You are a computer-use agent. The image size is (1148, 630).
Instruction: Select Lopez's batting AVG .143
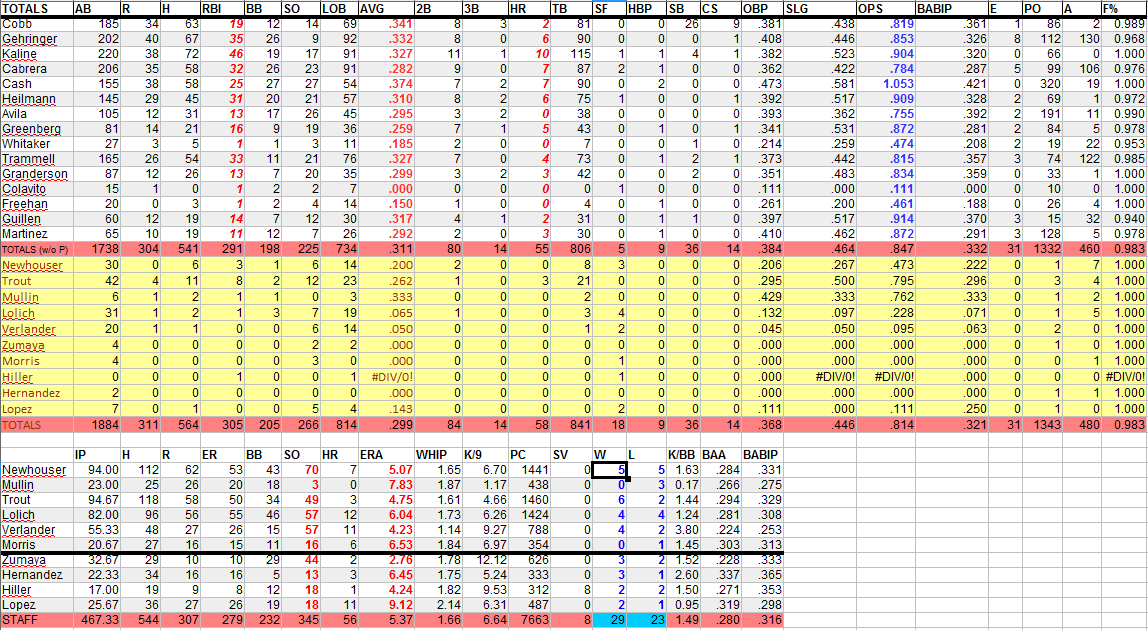[386, 410]
